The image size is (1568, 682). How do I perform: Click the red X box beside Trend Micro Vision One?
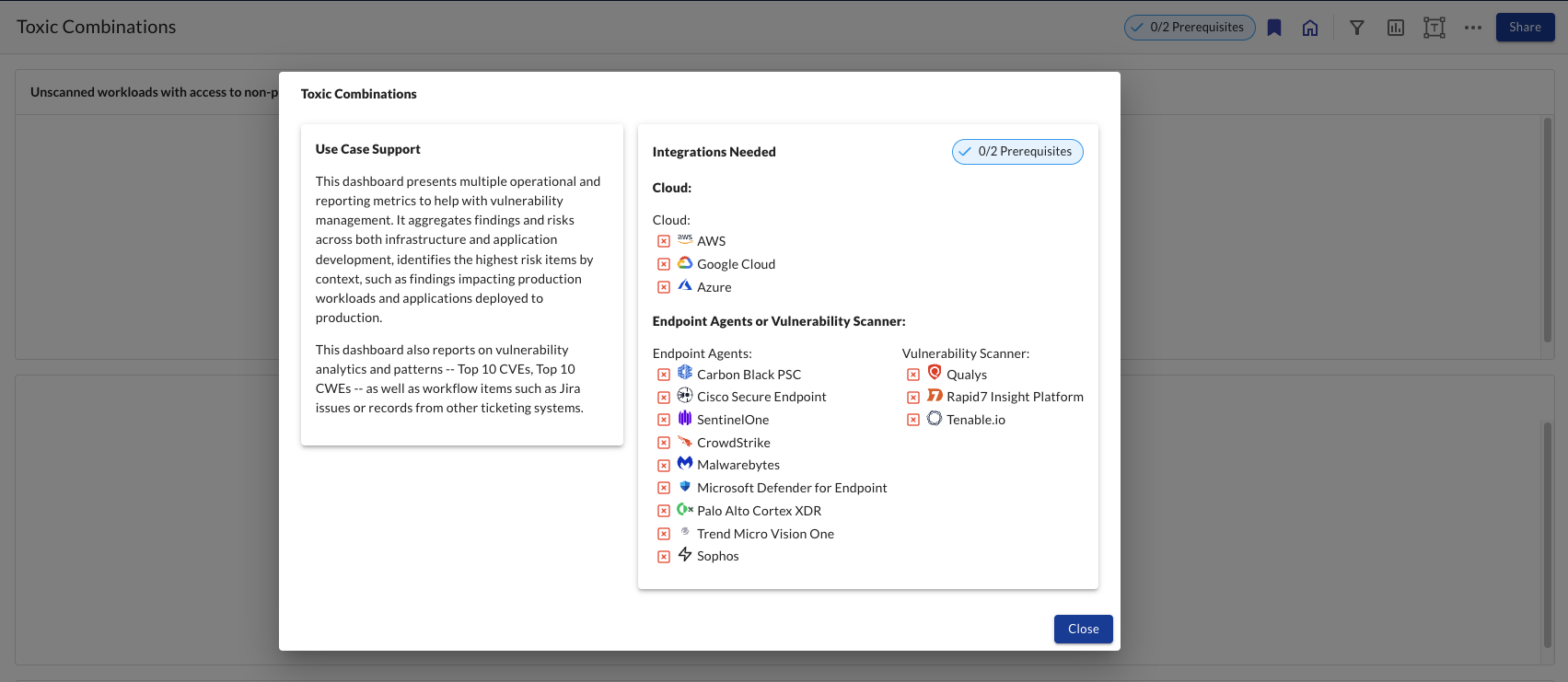[664, 534]
